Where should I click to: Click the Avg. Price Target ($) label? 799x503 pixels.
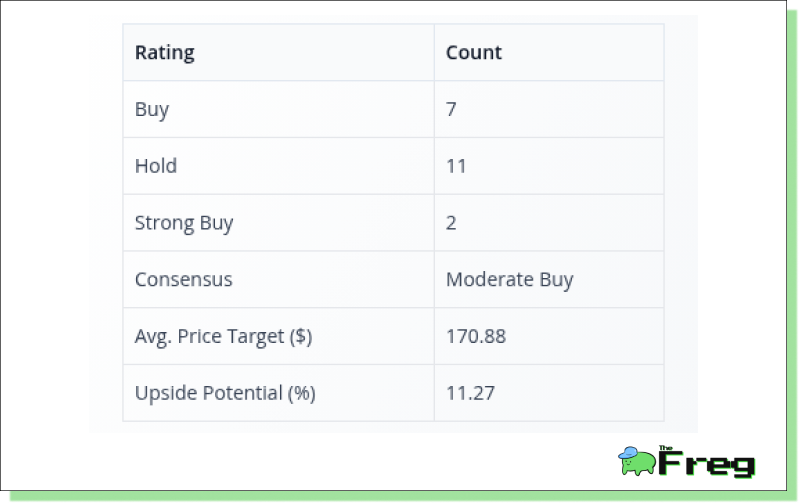224,337
